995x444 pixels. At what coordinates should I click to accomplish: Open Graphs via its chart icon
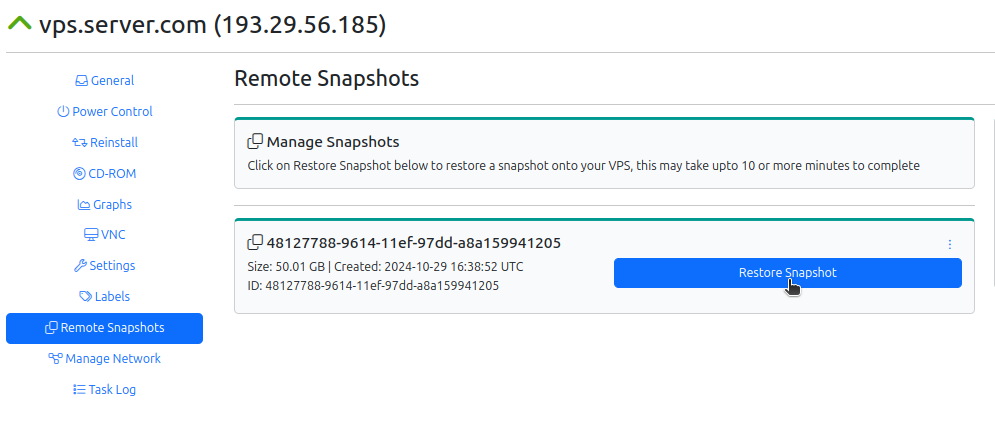[84, 205]
